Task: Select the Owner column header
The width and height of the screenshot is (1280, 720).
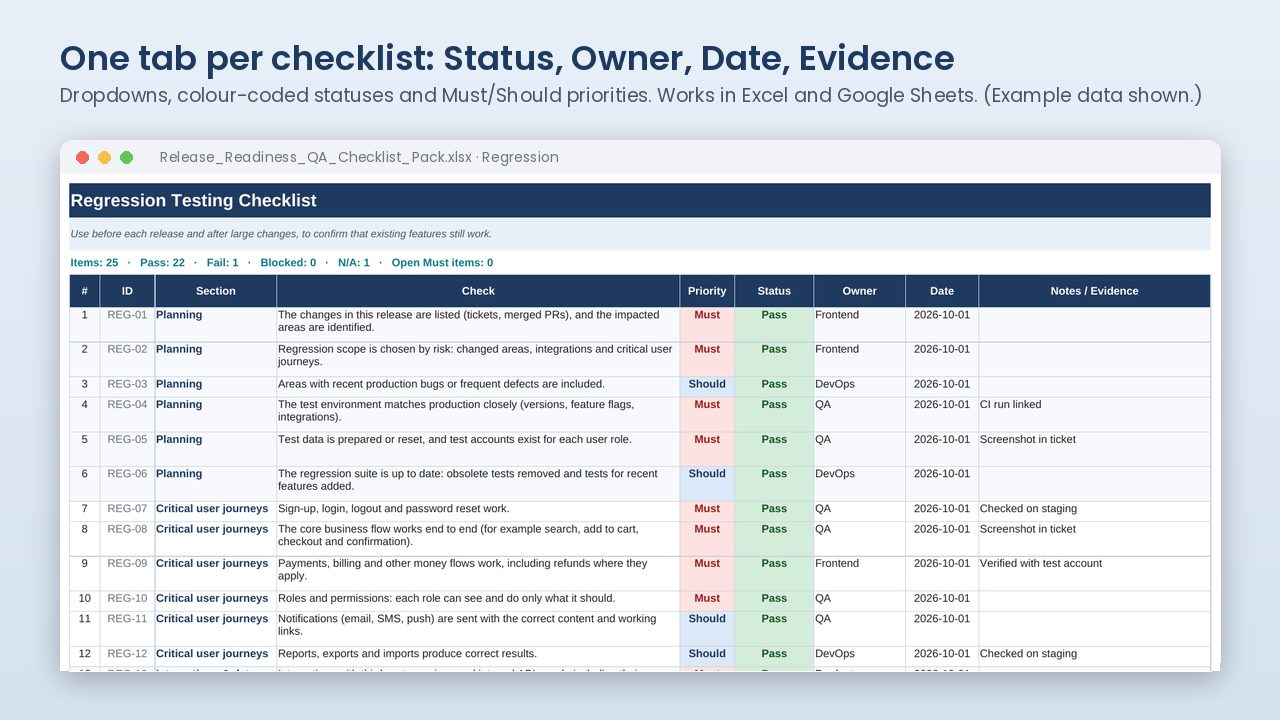Action: (859, 291)
